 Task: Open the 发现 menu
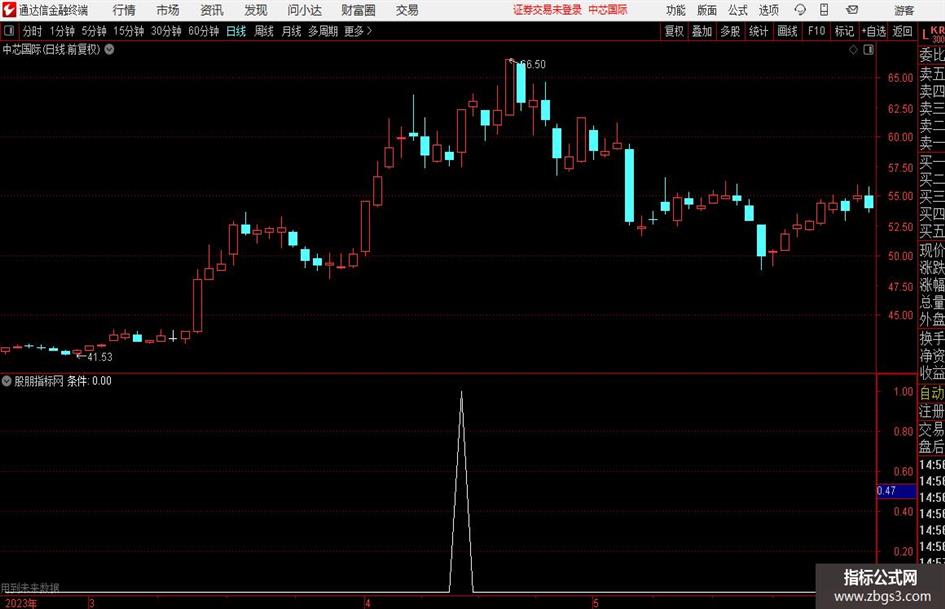(x=256, y=10)
